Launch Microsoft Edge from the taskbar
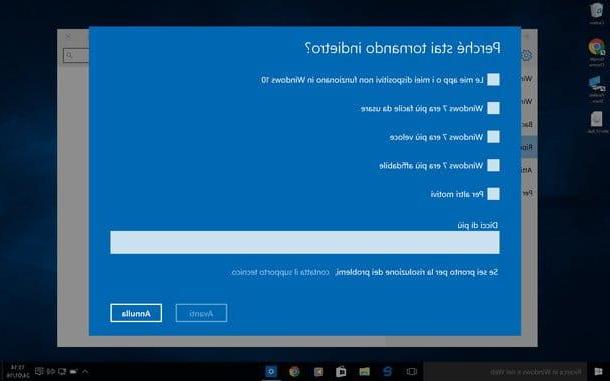 point(387,372)
